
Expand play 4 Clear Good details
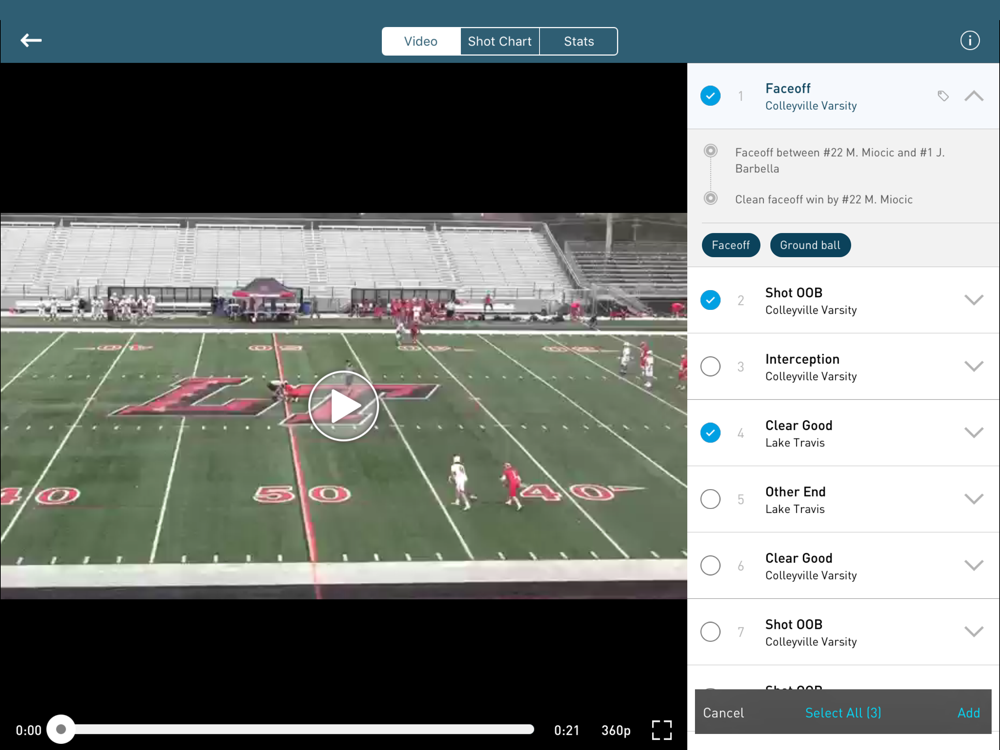(x=973, y=432)
